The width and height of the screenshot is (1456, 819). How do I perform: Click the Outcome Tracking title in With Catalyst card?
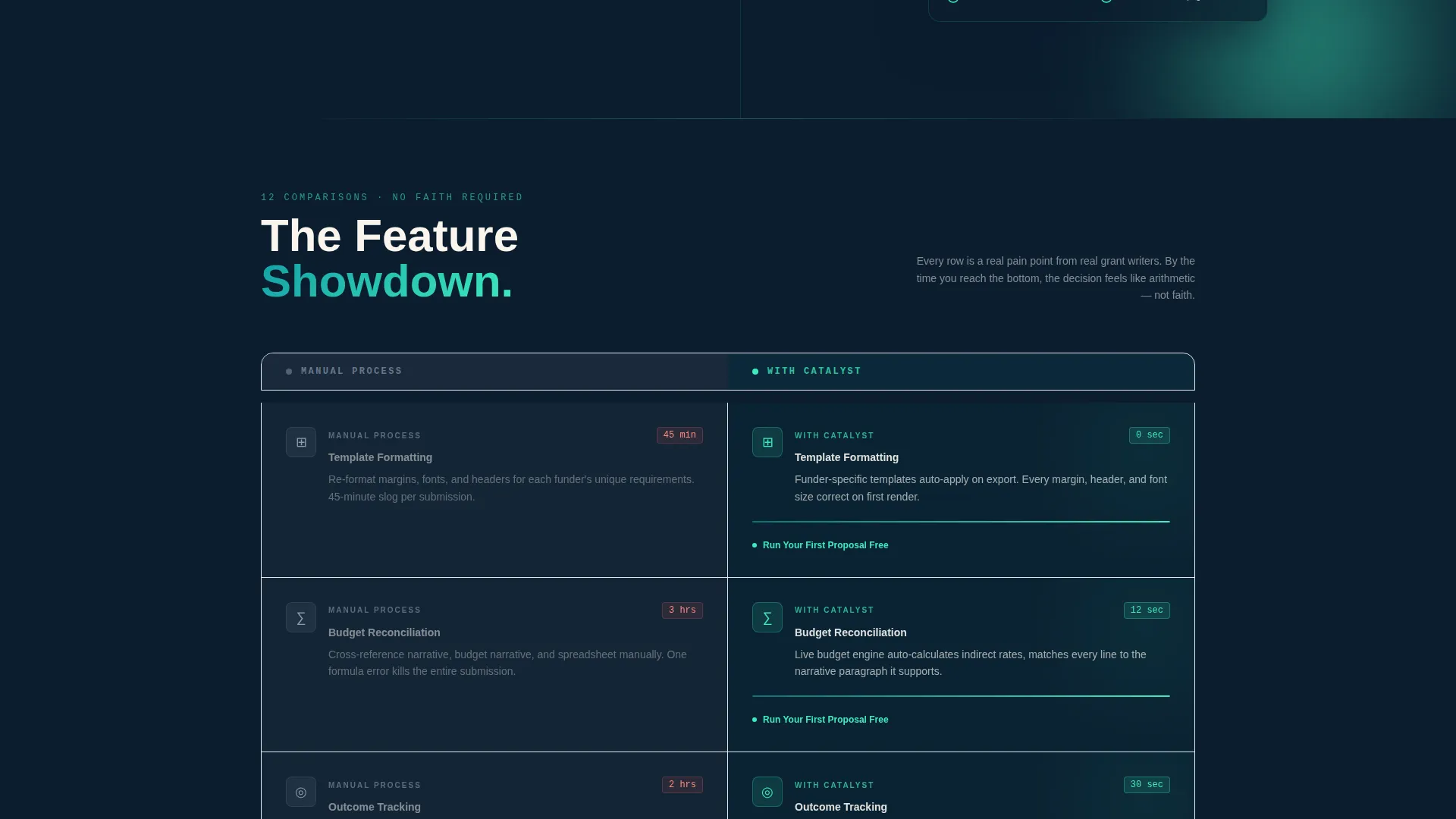[x=840, y=807]
